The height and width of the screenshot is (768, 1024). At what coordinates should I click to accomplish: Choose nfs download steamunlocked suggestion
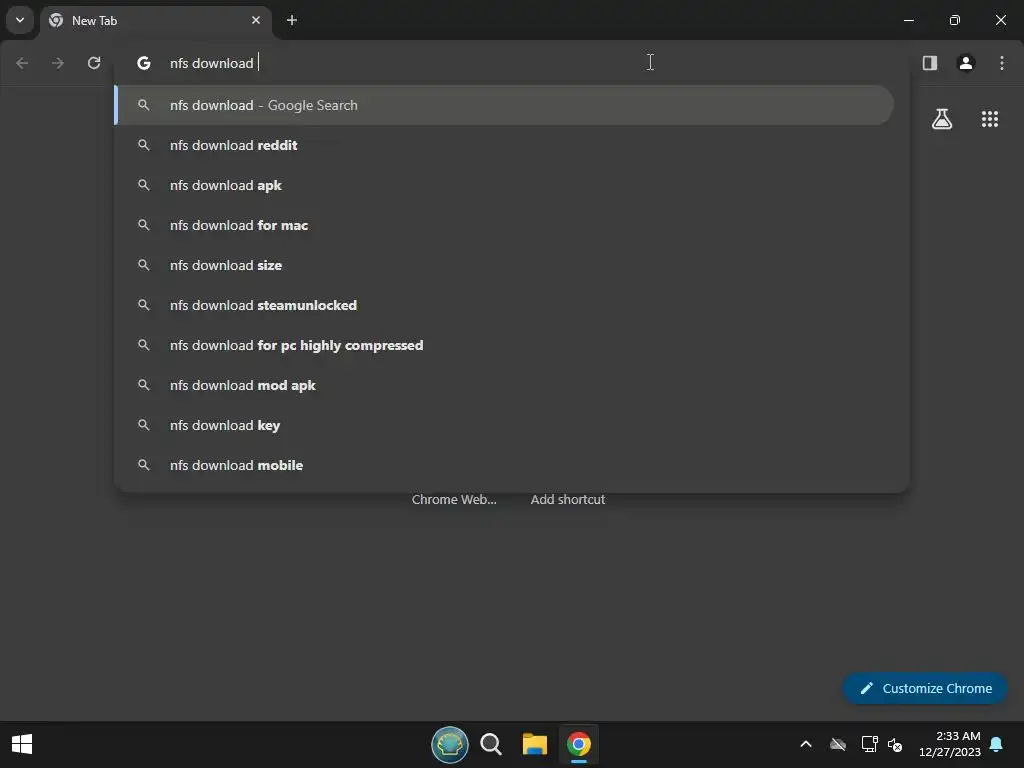coord(504,305)
